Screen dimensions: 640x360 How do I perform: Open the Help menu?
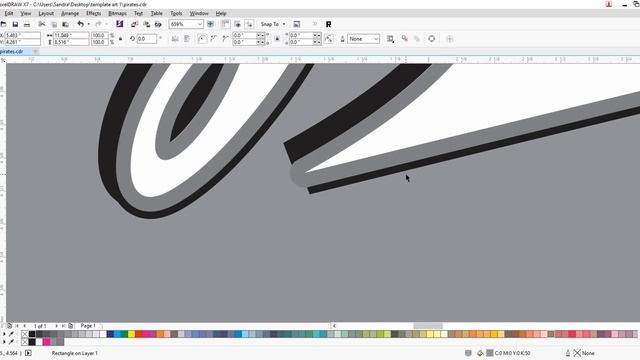(221, 13)
